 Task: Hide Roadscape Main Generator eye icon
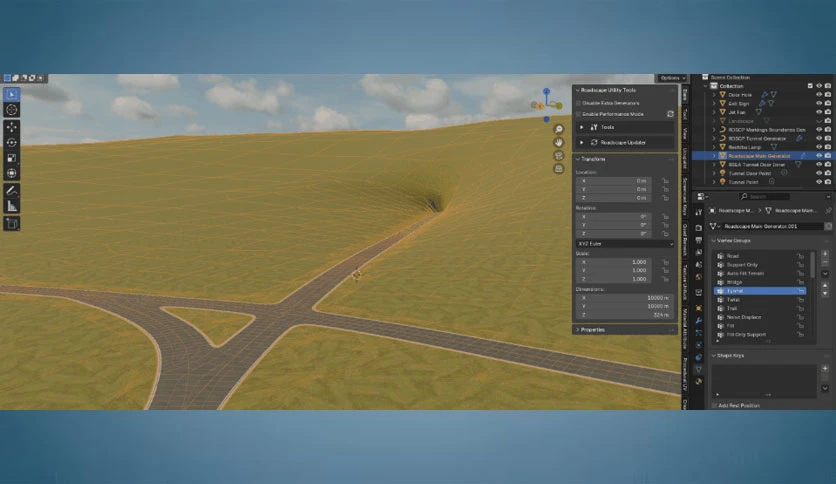[819, 156]
